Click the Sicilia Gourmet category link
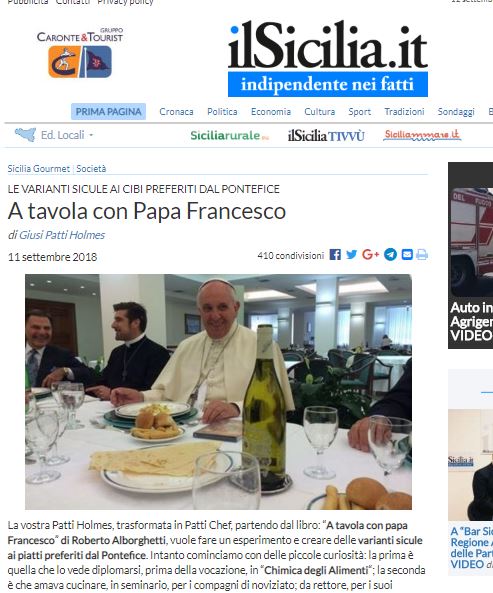493x593 pixels. point(39,169)
